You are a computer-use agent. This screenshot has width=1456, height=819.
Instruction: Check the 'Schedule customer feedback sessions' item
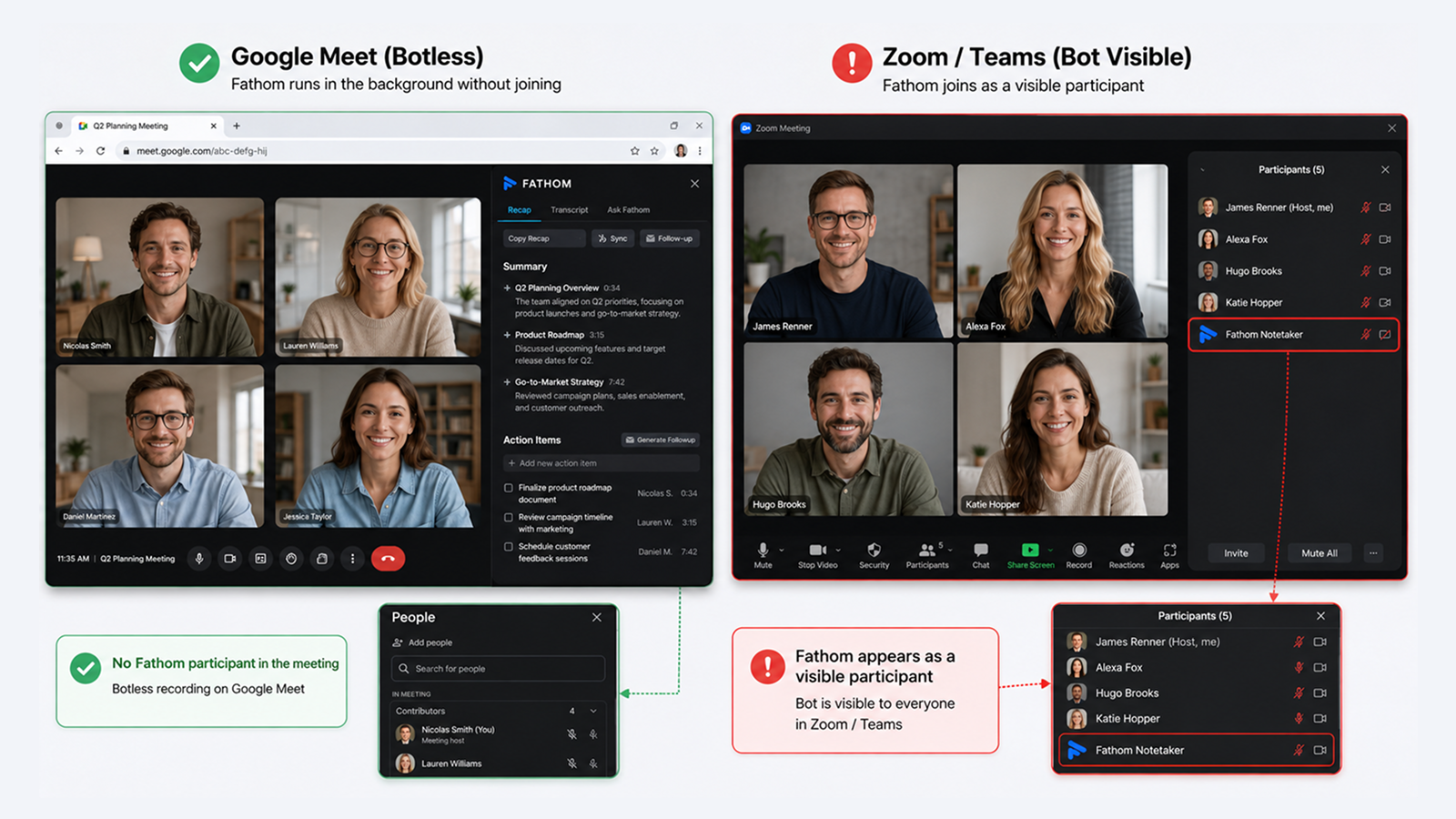509,547
